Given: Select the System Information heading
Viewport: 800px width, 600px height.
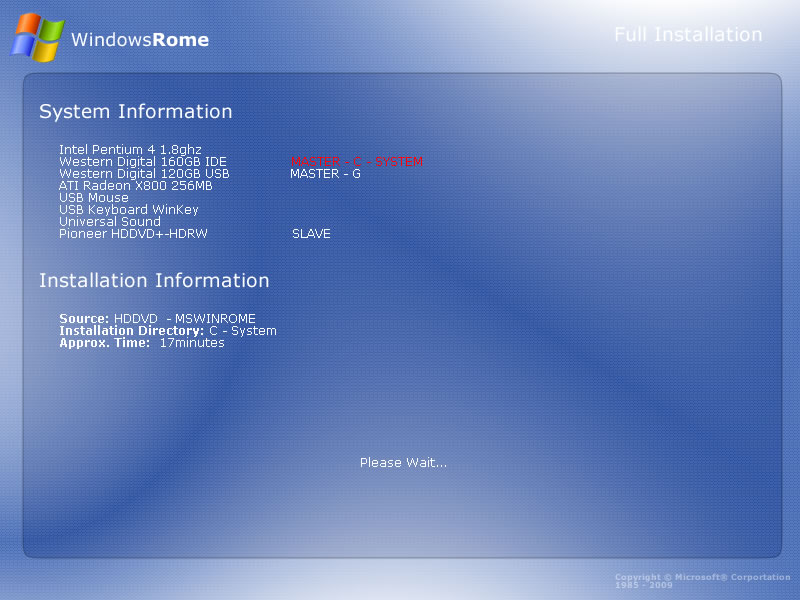Looking at the screenshot, I should (x=136, y=111).
